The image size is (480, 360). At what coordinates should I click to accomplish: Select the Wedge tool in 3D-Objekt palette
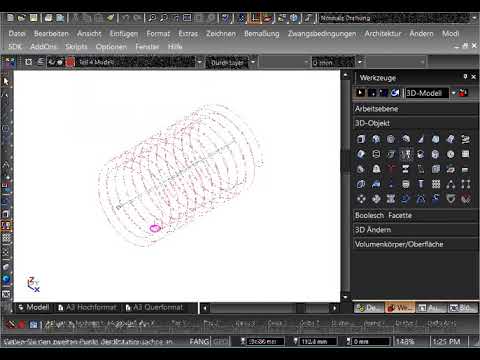421,139
